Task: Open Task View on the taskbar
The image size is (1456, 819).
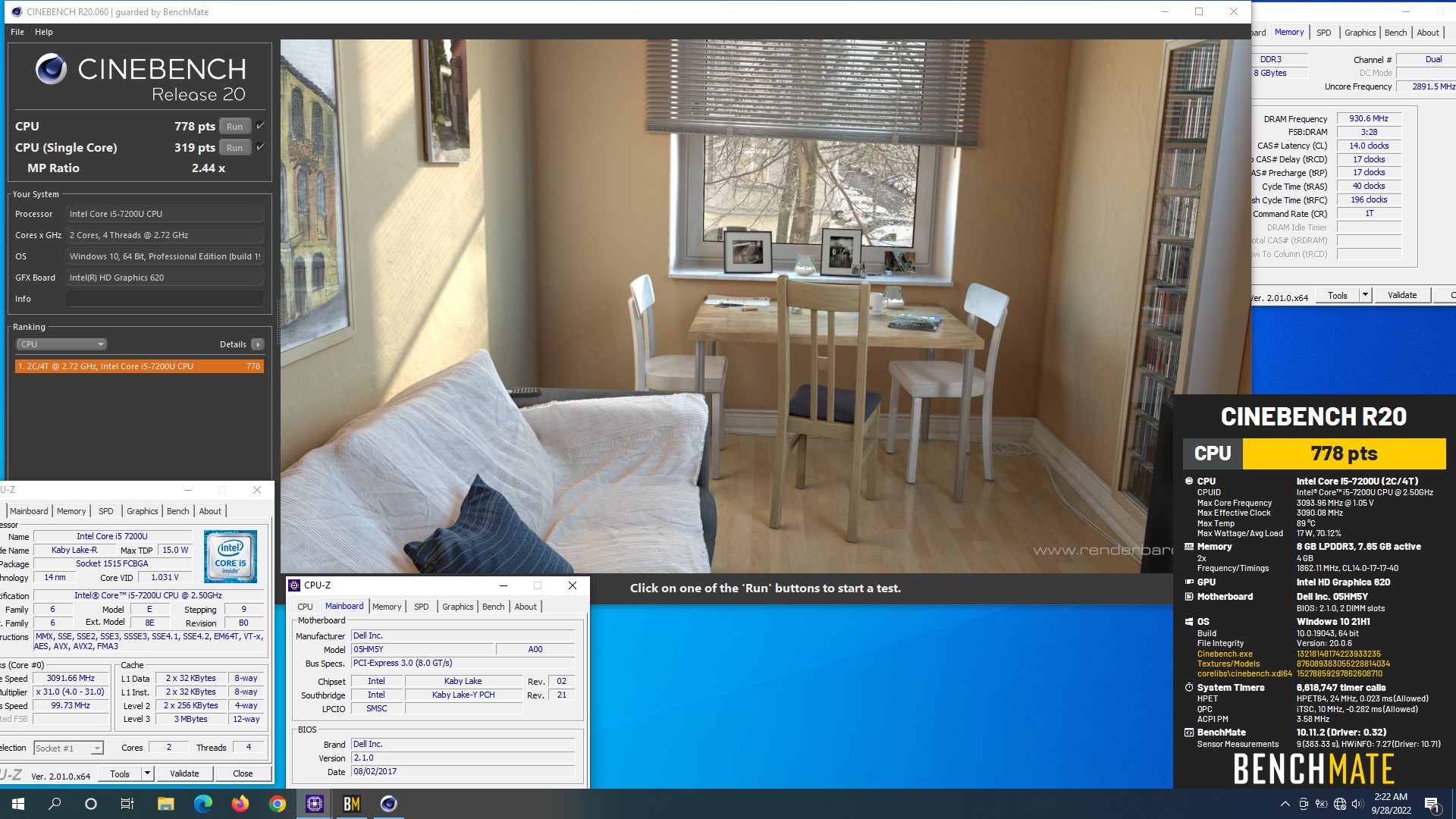Action: point(127,804)
